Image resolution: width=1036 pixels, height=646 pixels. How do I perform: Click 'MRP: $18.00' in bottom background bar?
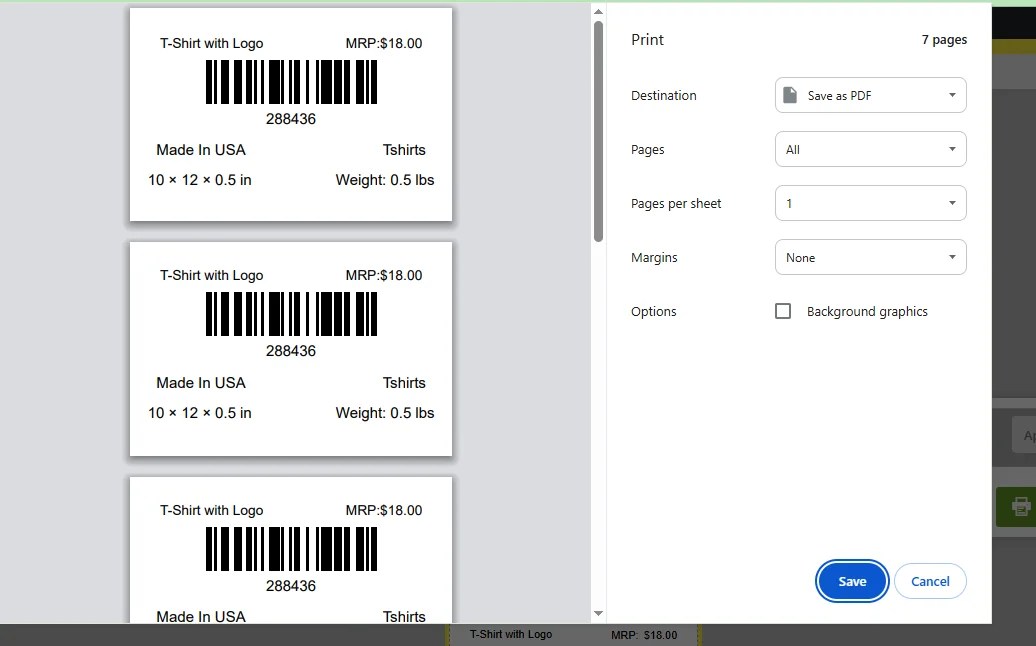click(644, 635)
